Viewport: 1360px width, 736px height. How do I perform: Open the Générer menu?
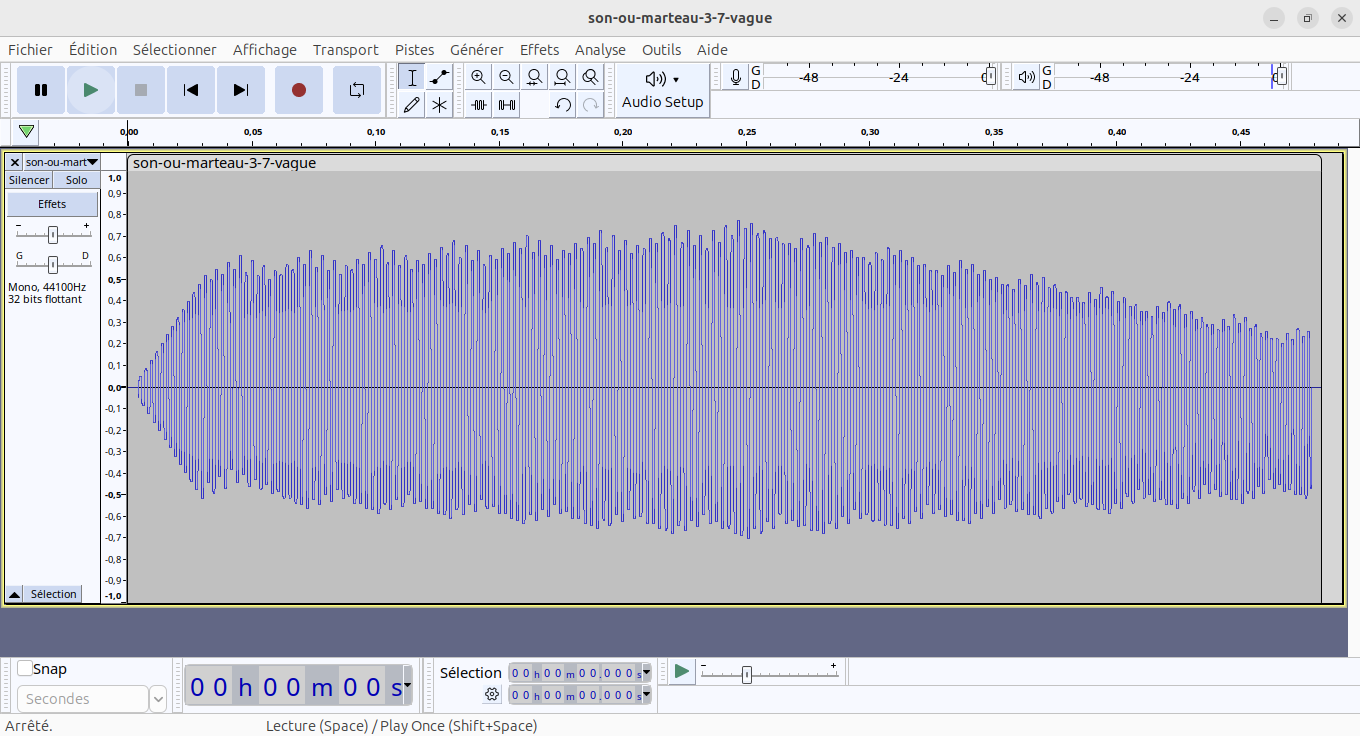click(x=476, y=50)
